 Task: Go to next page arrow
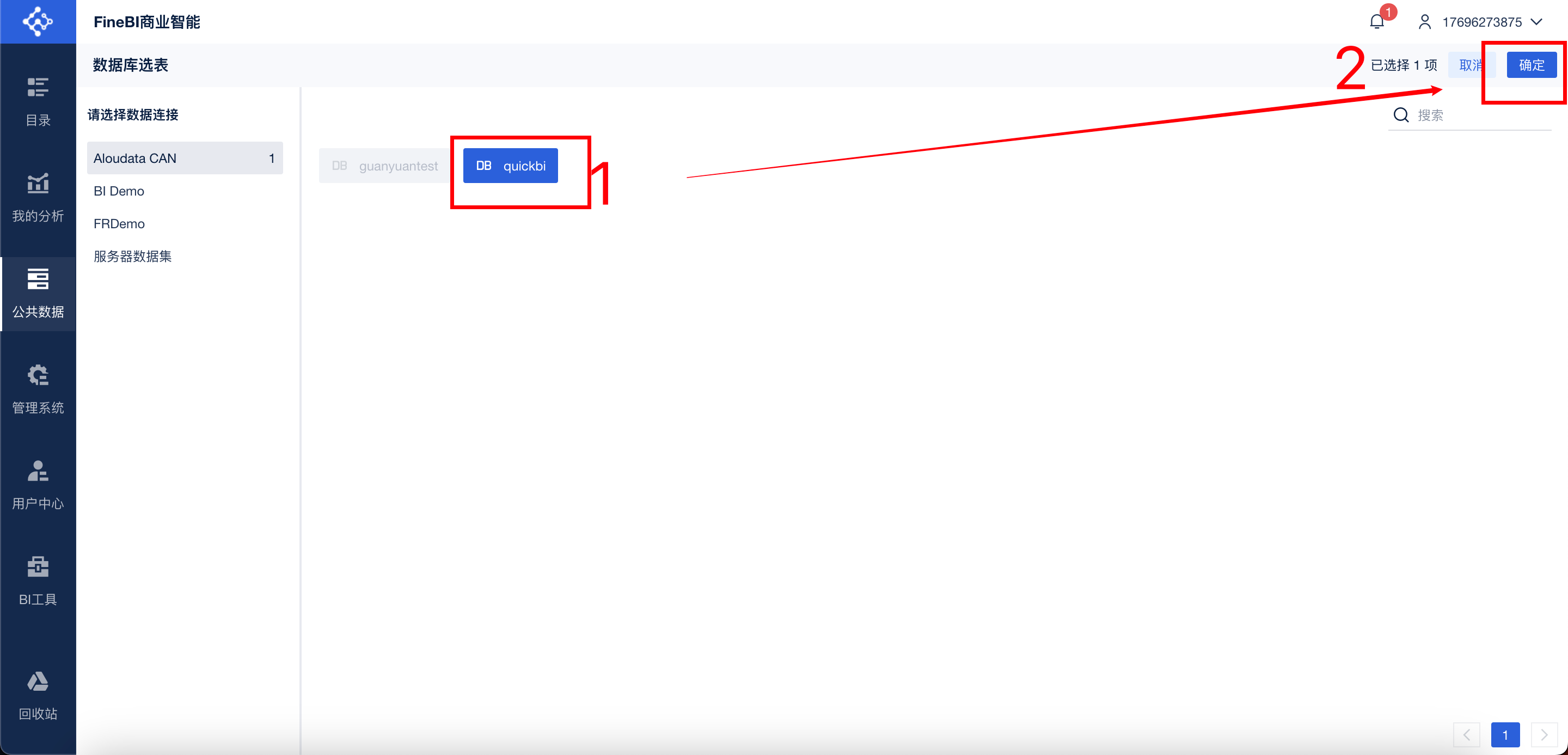1543,735
